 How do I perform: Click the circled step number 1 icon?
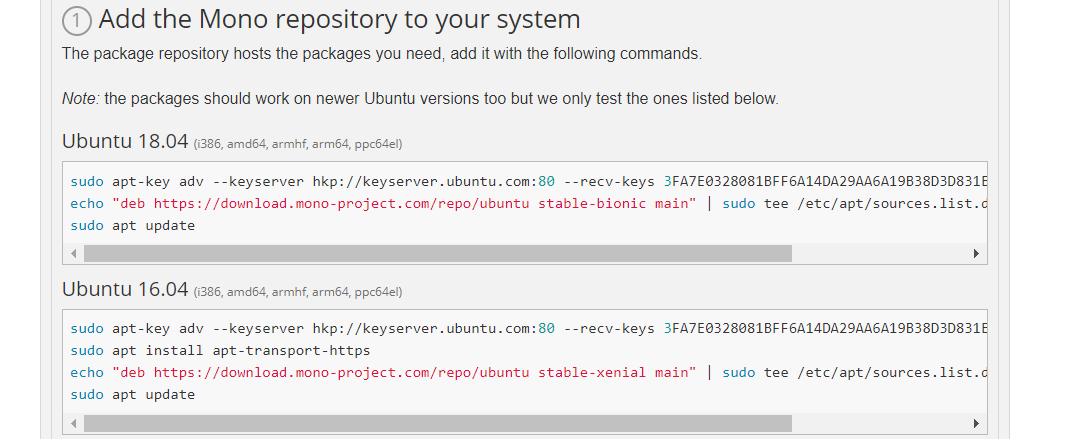(x=77, y=21)
